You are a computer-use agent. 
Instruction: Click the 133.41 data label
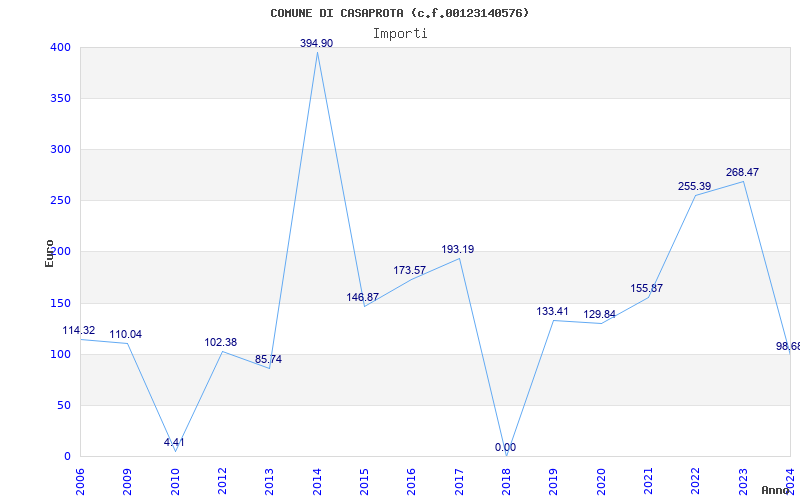point(552,311)
